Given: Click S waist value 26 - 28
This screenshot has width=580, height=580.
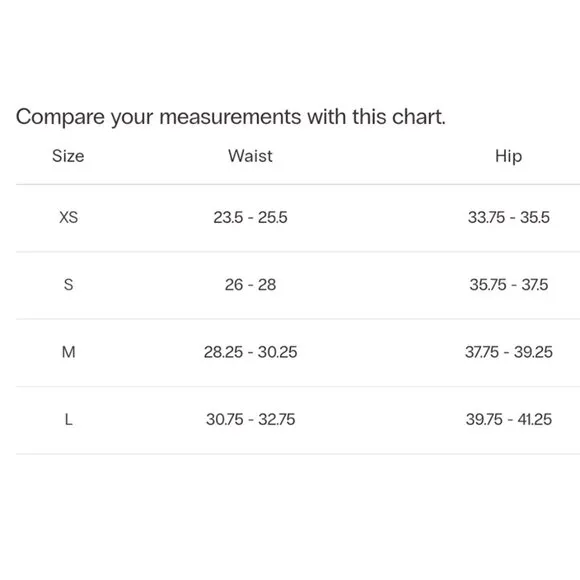Looking at the screenshot, I should click(x=250, y=285).
